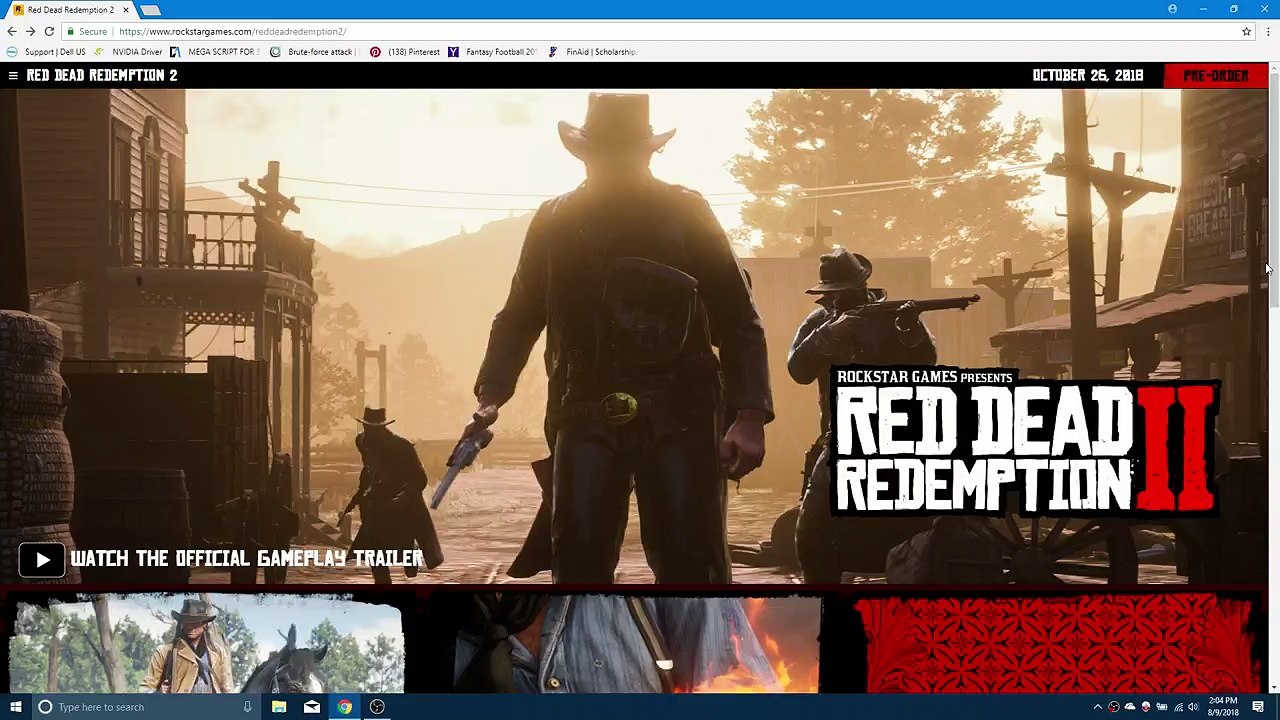Select the Red Dead Redemption 2 browser tab

(70, 10)
